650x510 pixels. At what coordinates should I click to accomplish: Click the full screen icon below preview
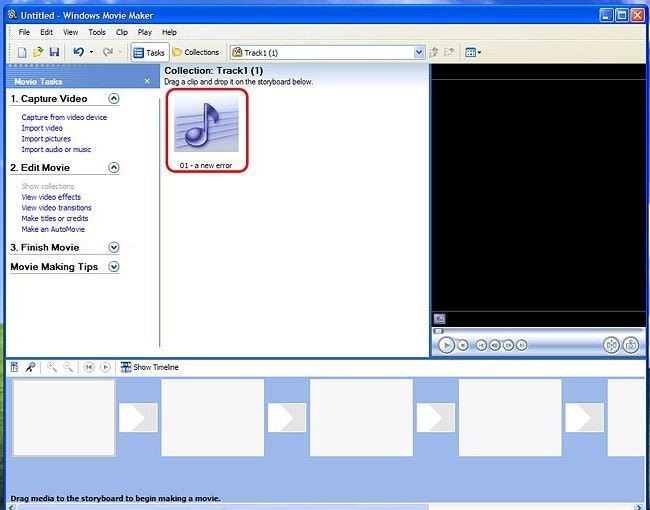click(439, 318)
